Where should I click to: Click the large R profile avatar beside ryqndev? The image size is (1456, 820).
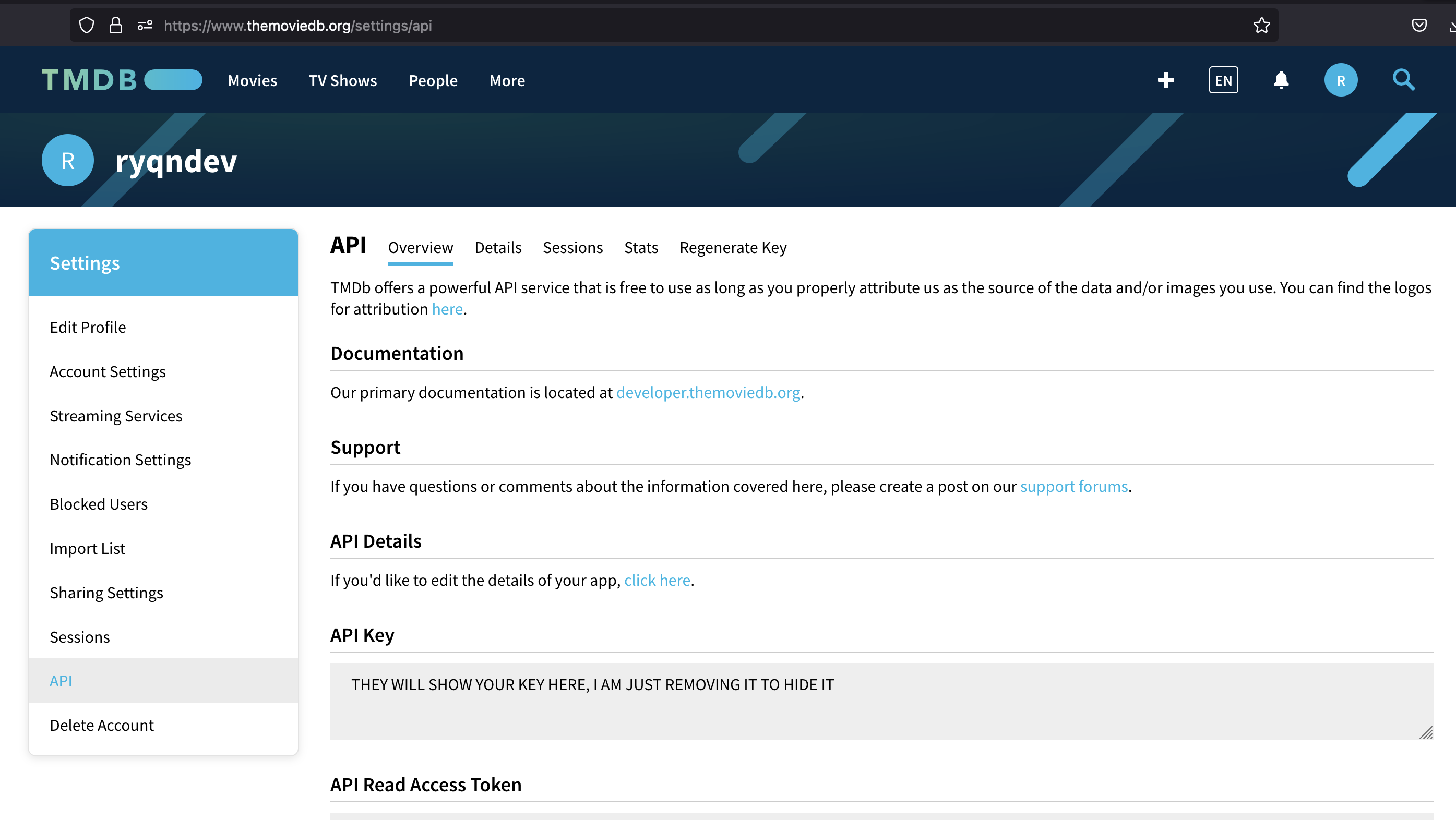coord(68,161)
